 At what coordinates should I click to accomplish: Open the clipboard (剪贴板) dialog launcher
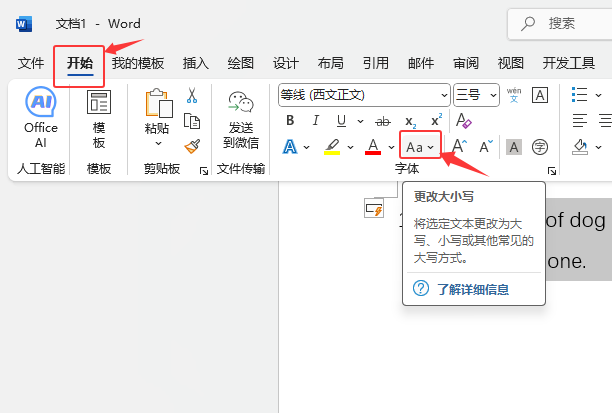tap(203, 171)
